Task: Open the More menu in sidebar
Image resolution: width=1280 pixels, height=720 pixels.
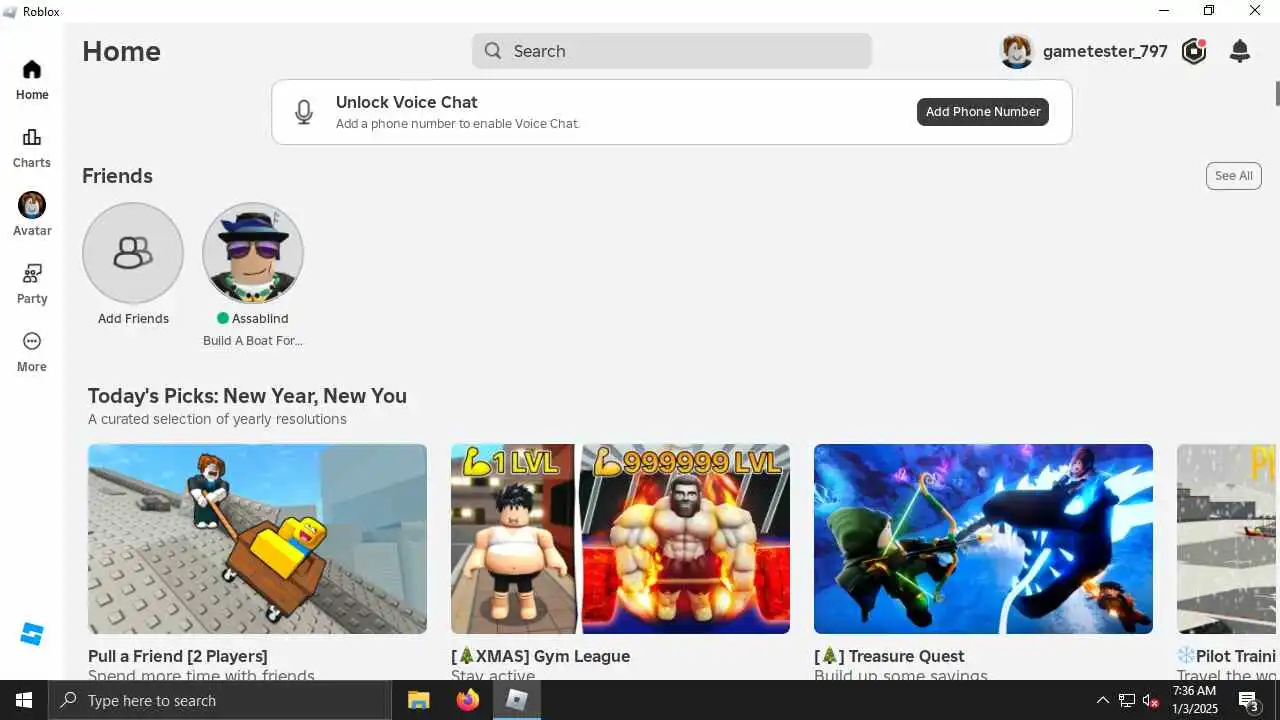Action: [32, 352]
